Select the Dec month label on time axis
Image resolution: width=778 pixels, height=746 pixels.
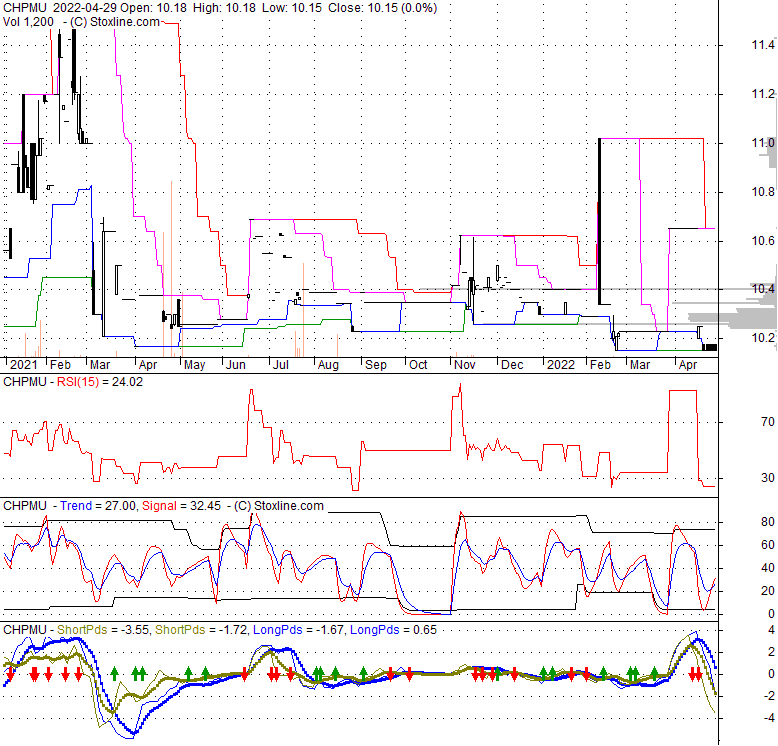click(x=512, y=365)
